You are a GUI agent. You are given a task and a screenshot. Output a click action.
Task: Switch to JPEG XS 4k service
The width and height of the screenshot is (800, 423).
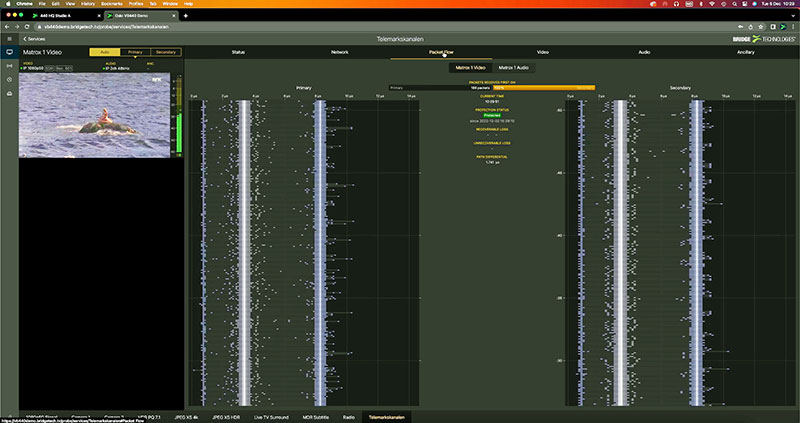click(187, 417)
